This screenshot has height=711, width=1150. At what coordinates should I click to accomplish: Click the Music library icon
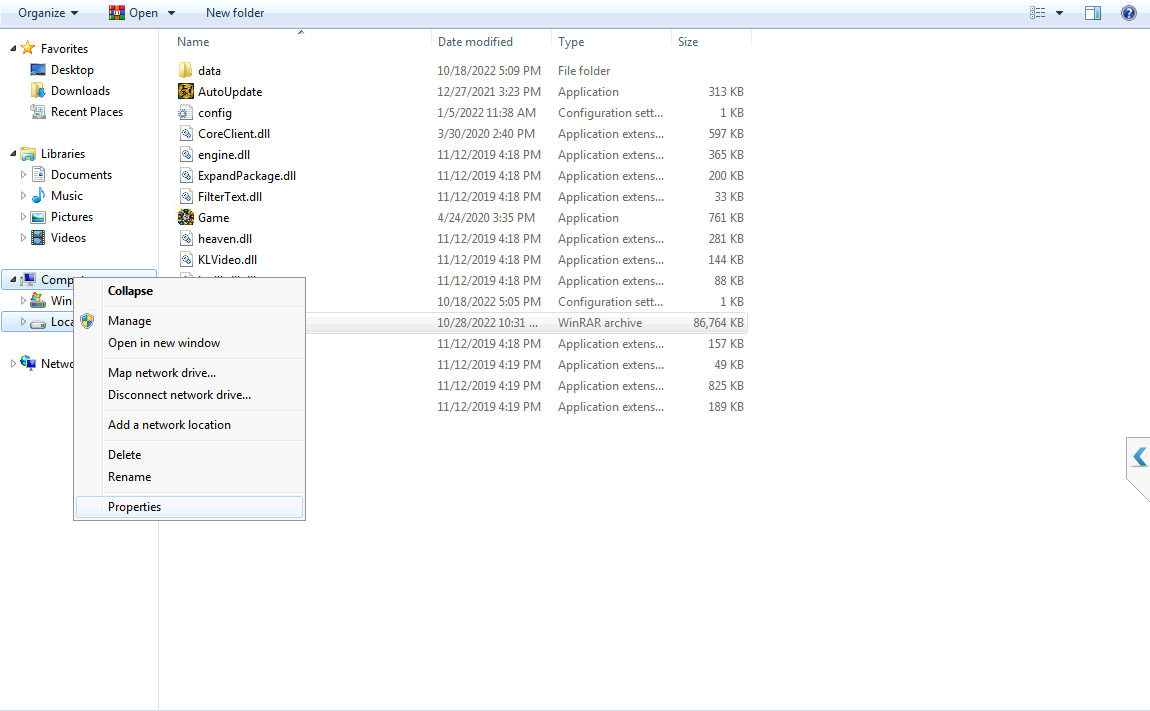(39, 196)
